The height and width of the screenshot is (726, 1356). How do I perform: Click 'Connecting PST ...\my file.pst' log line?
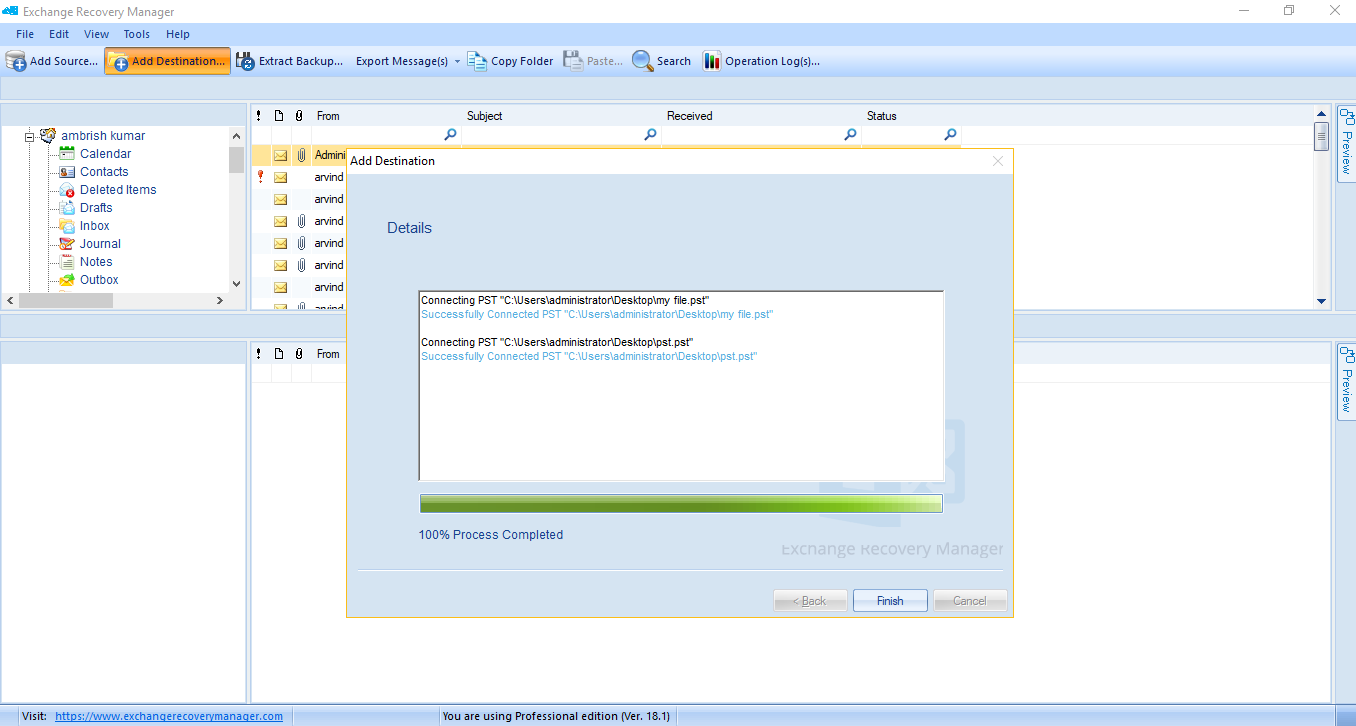coord(565,300)
